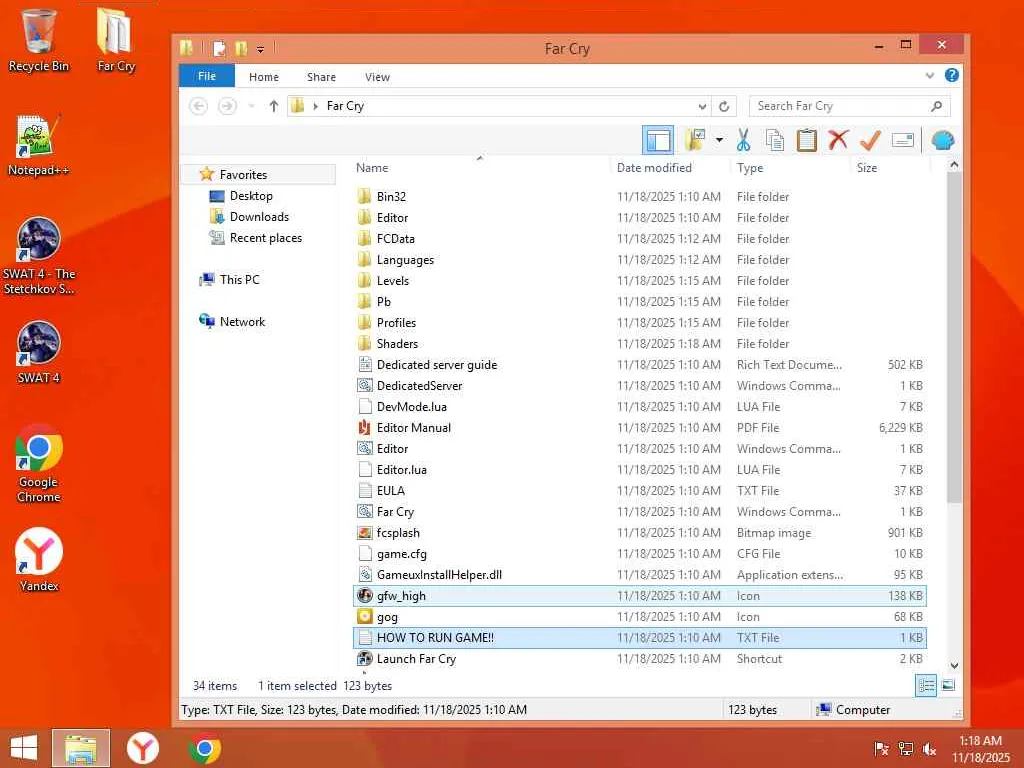
Task: Cut the selection with the scissors icon
Action: [743, 140]
